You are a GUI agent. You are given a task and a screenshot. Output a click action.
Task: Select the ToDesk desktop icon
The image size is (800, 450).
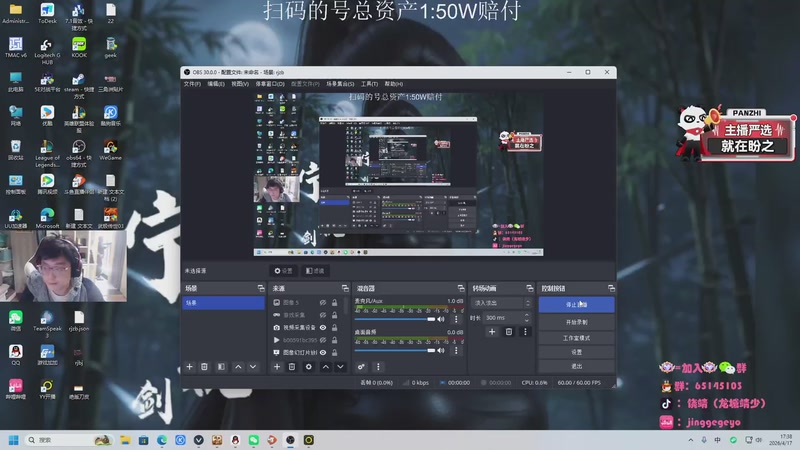[47, 13]
